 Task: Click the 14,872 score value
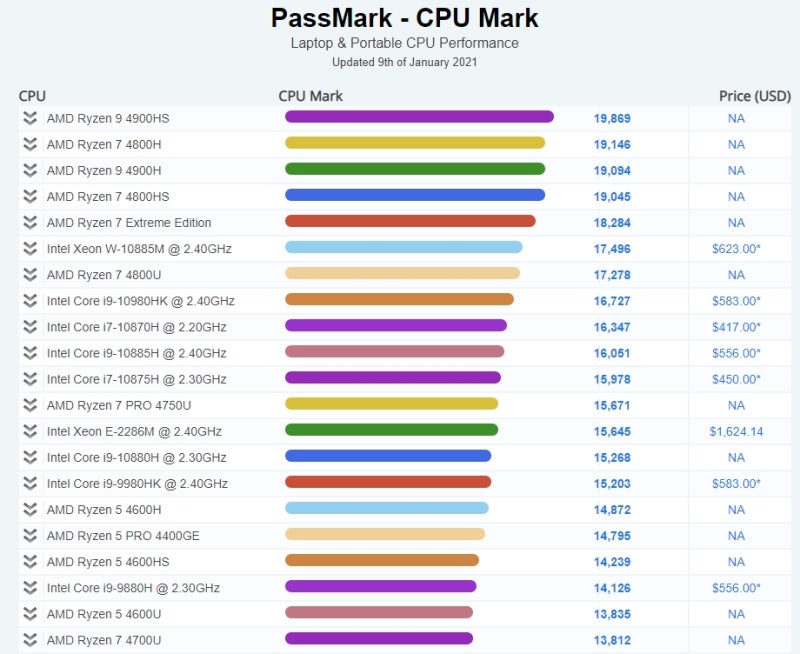click(x=612, y=510)
